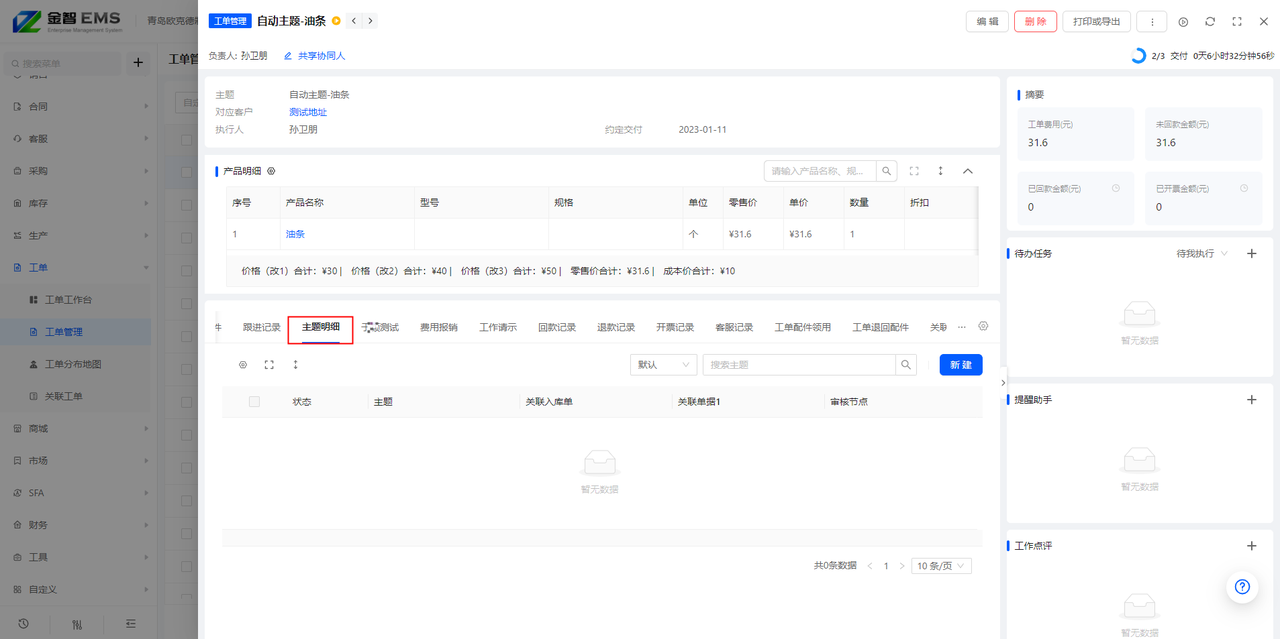Switch to the 跟进记录 tab
The image size is (1280, 639).
(262, 327)
